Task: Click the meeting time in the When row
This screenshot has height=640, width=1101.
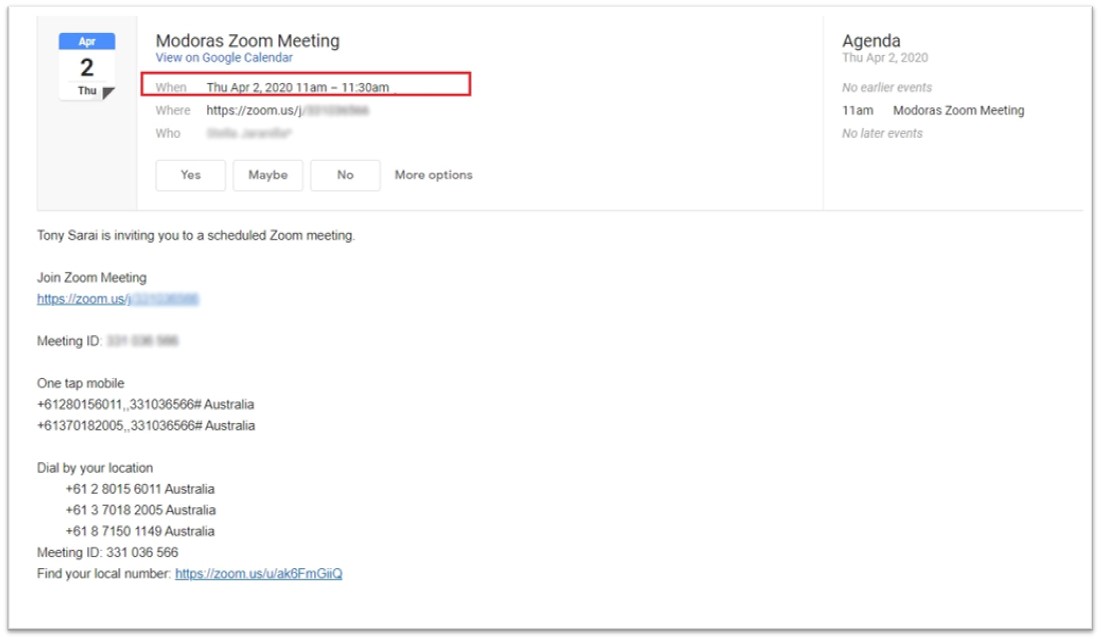Action: (x=297, y=88)
